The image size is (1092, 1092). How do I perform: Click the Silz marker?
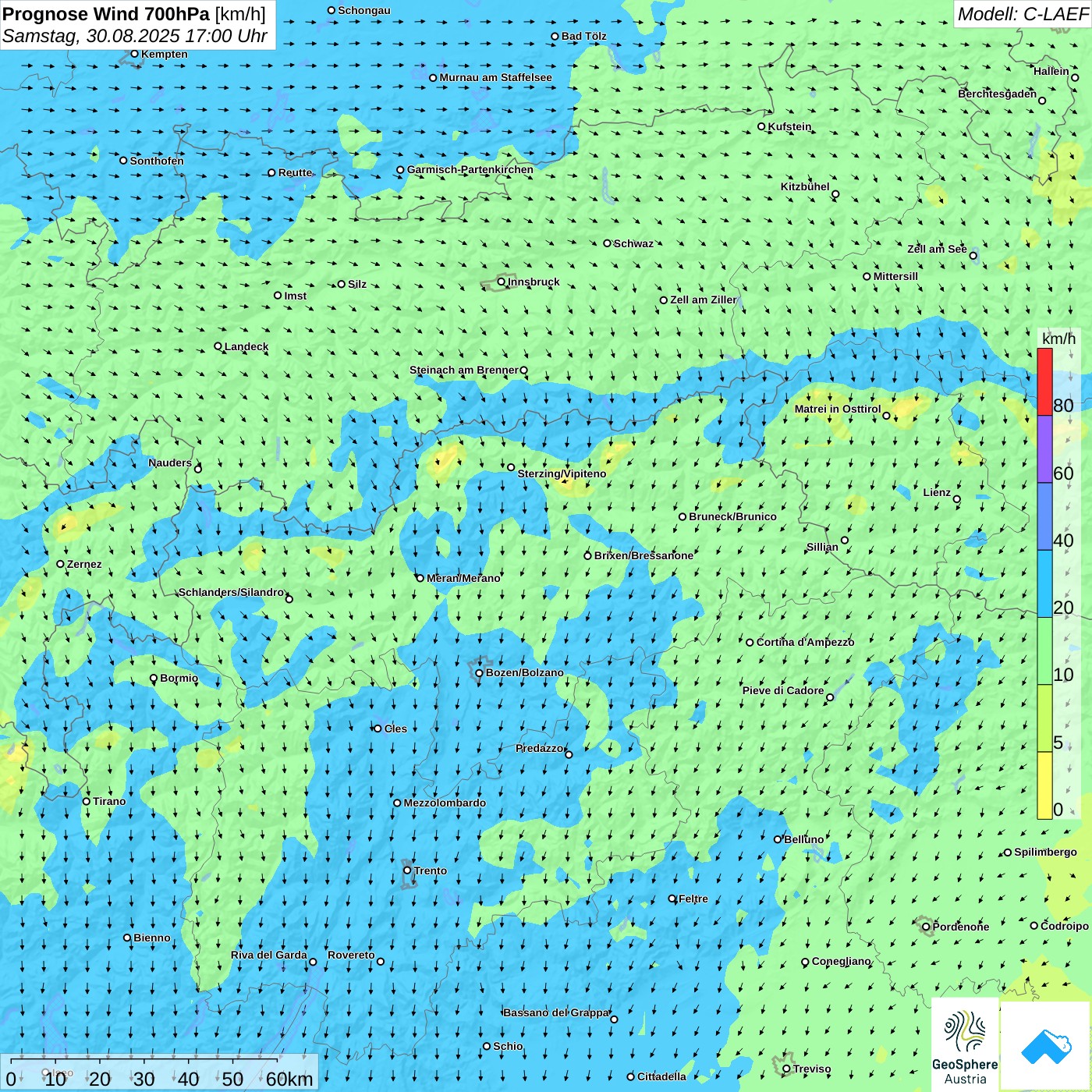(x=341, y=284)
